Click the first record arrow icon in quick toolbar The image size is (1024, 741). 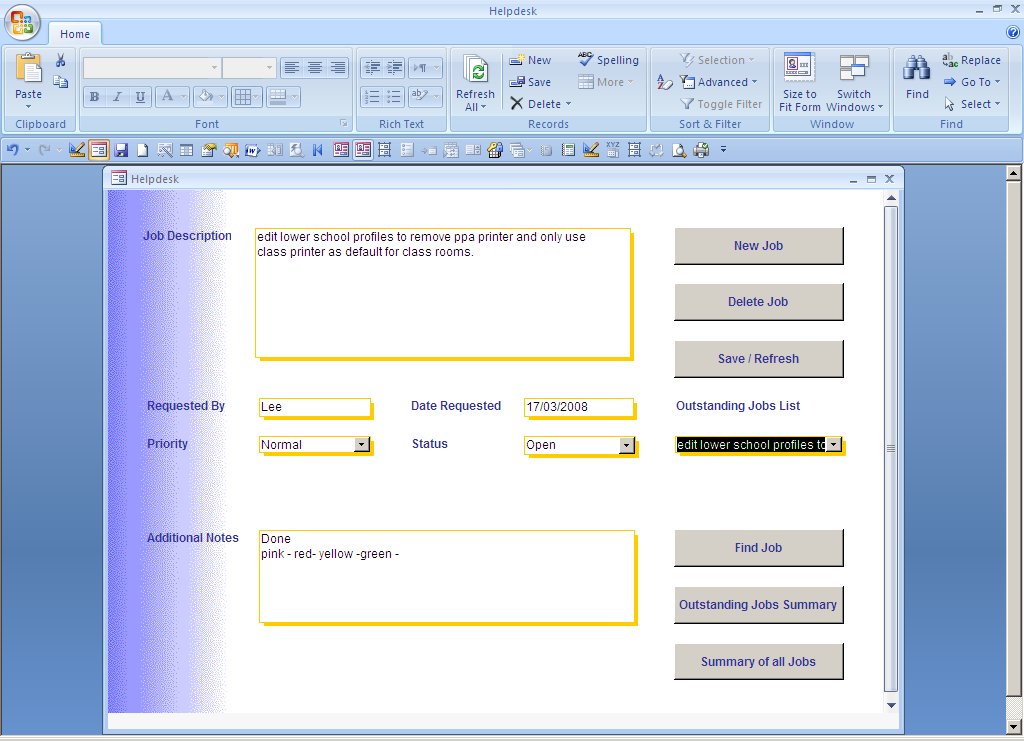tap(318, 150)
